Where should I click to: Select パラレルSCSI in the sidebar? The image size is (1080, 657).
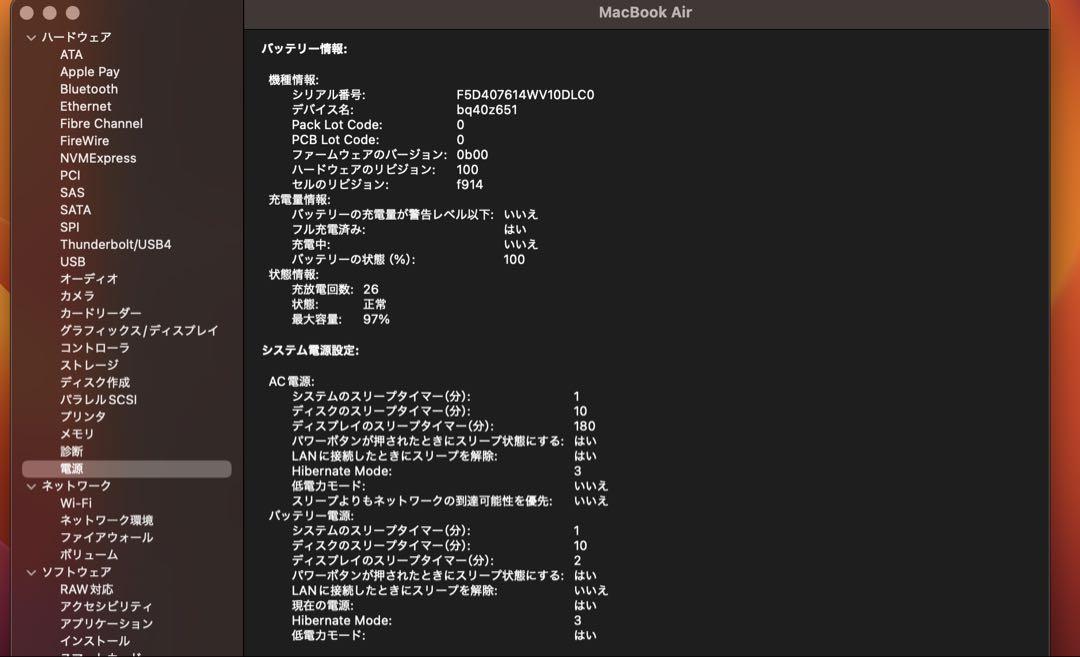coord(98,399)
